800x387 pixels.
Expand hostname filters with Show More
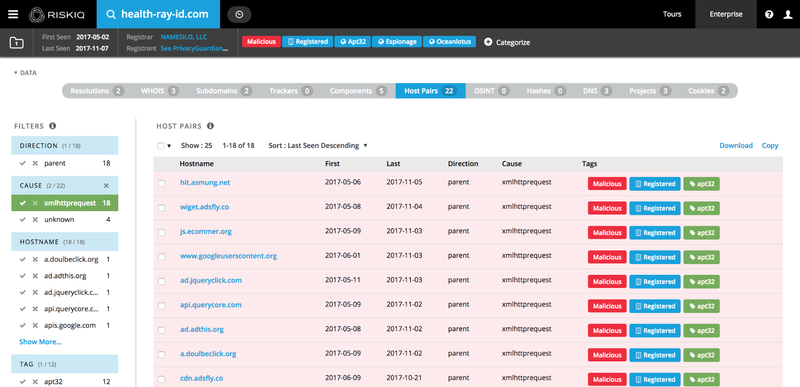point(40,342)
